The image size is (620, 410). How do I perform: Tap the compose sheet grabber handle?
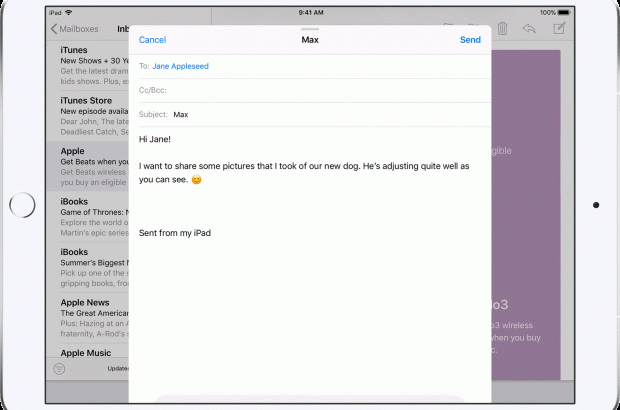(310, 29)
